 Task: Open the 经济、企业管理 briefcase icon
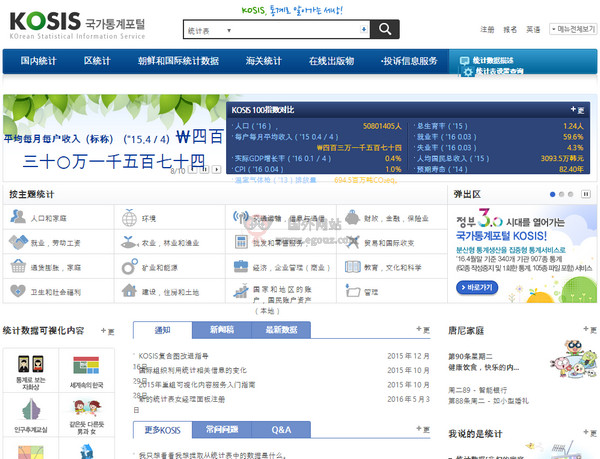(x=241, y=266)
